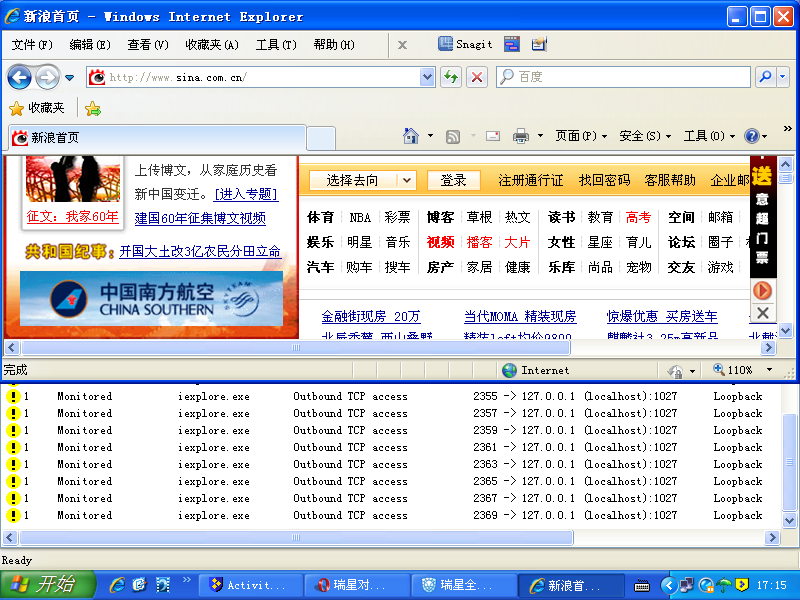Open the 建国60年征集博文视频 link
The width and height of the screenshot is (800, 600).
pyautogui.click(x=200, y=218)
